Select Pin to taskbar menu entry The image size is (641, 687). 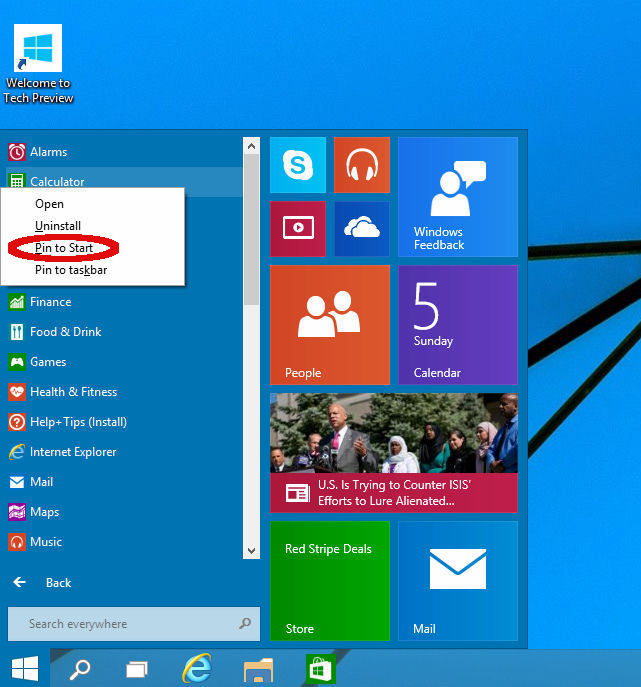pyautogui.click(x=71, y=269)
